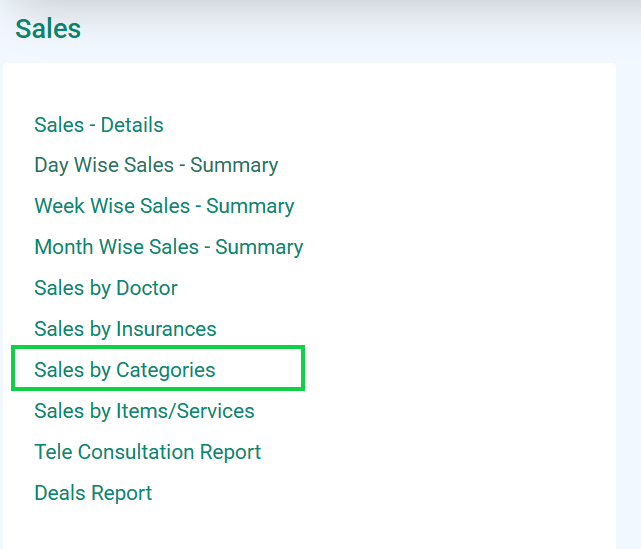This screenshot has width=641, height=549.
Task: Pick the daily sales summary entry
Action: coord(156,165)
